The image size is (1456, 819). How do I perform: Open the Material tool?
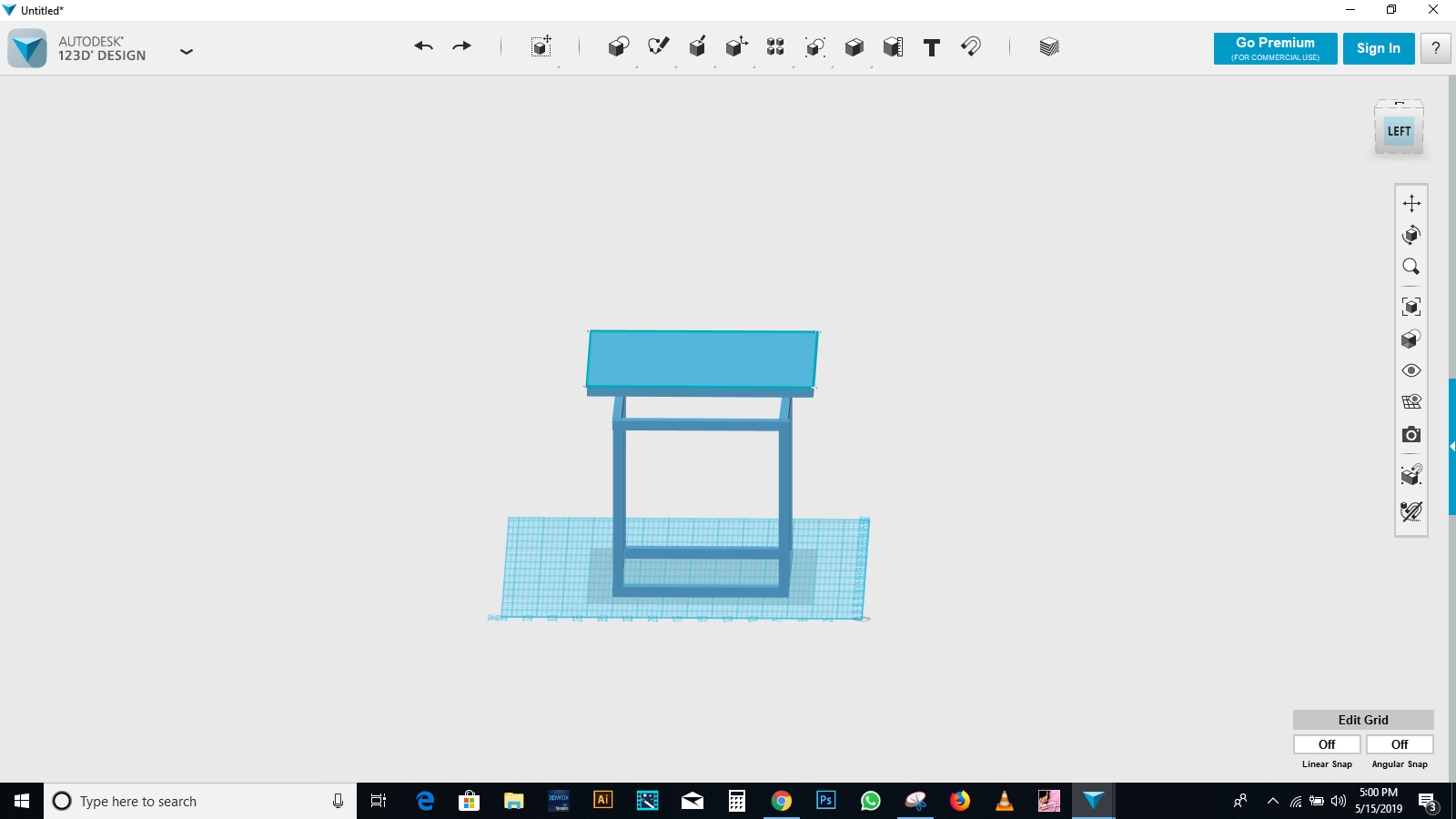click(x=1049, y=47)
